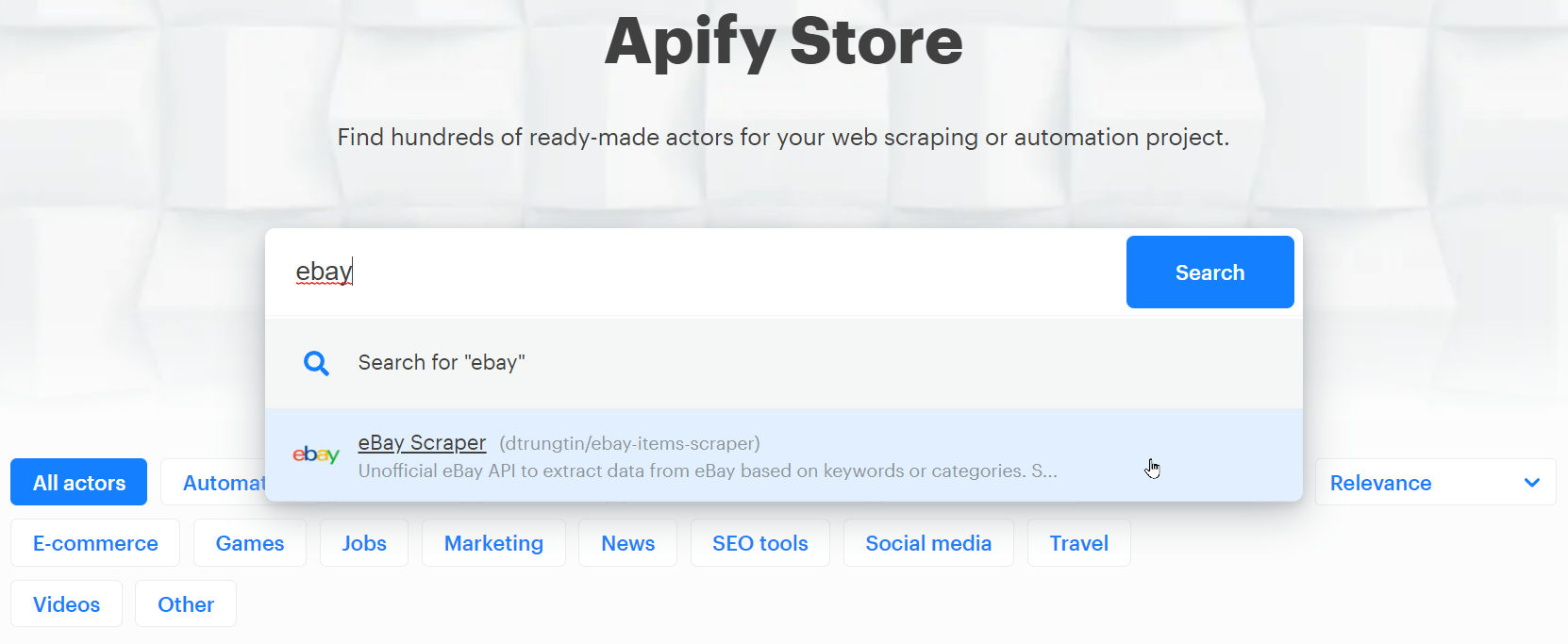Screen dimensions: 1568x644
Task: Click the "Find hundreds of ready-made actors" subtitle
Action: tap(783, 138)
